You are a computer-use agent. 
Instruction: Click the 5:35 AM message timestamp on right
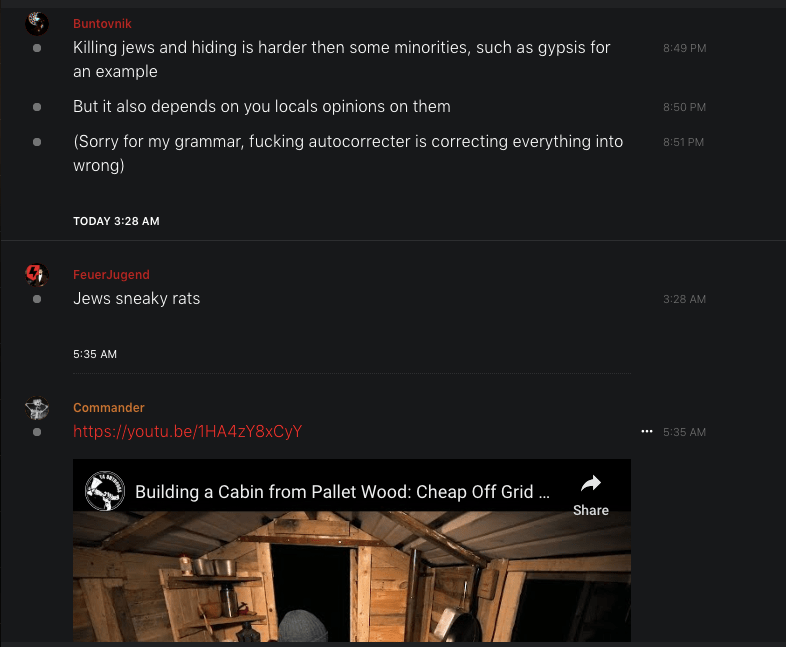684,432
